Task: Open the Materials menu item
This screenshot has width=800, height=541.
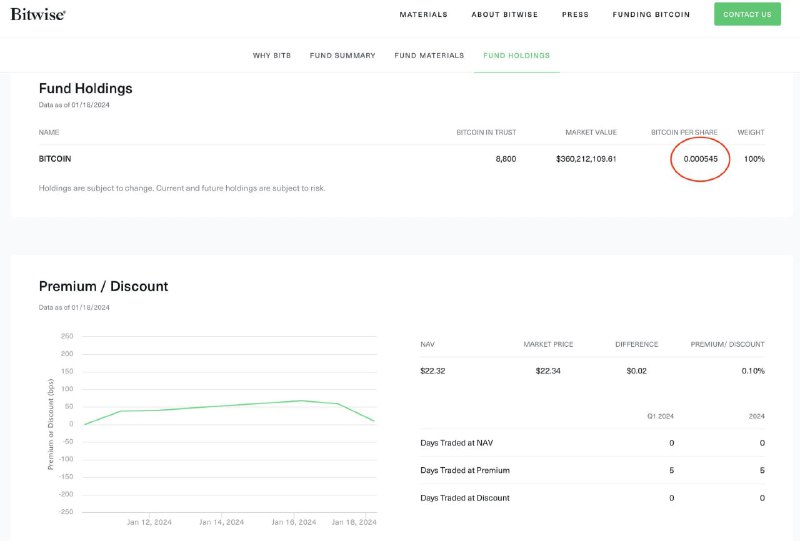Action: [423, 14]
